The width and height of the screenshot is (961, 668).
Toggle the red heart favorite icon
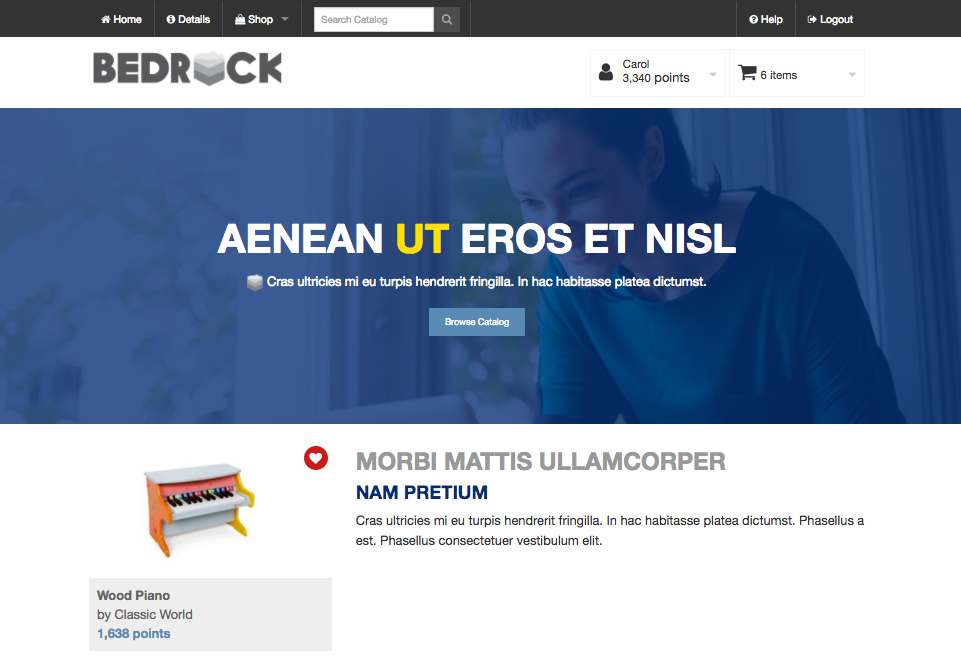pyautogui.click(x=316, y=458)
